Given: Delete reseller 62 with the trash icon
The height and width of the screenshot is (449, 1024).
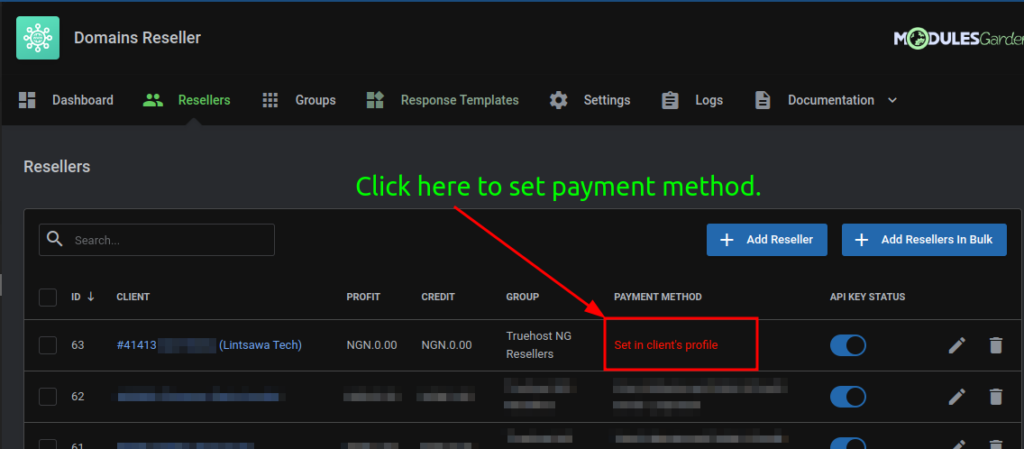Looking at the screenshot, I should click(x=995, y=396).
